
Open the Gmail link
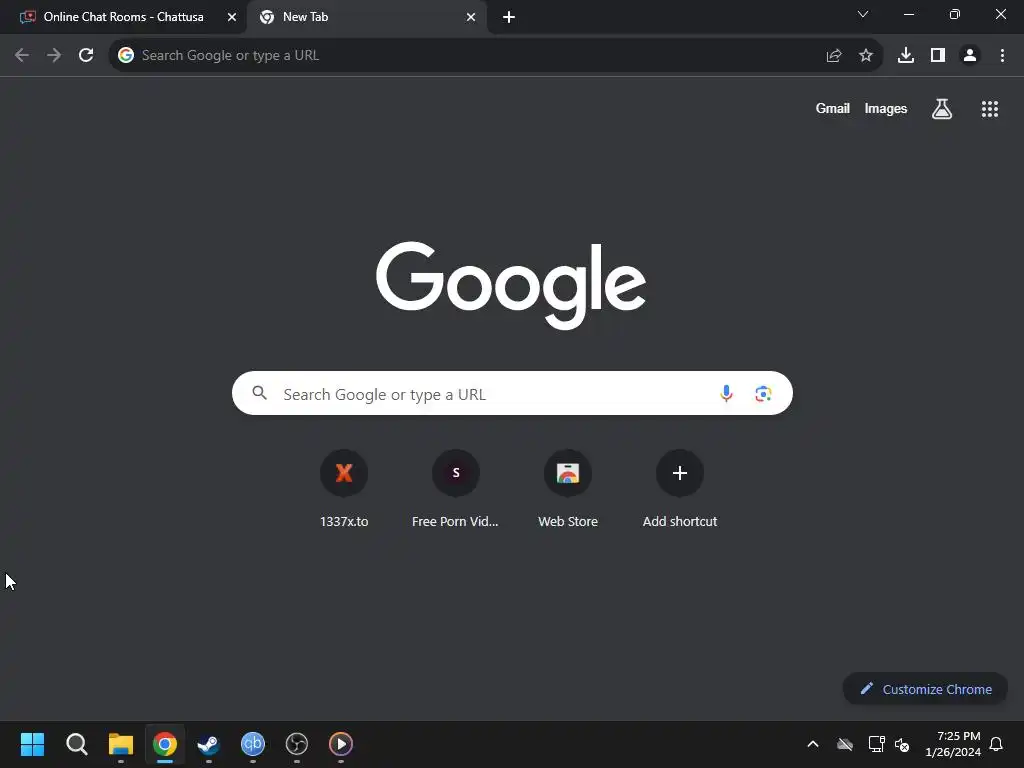click(833, 108)
